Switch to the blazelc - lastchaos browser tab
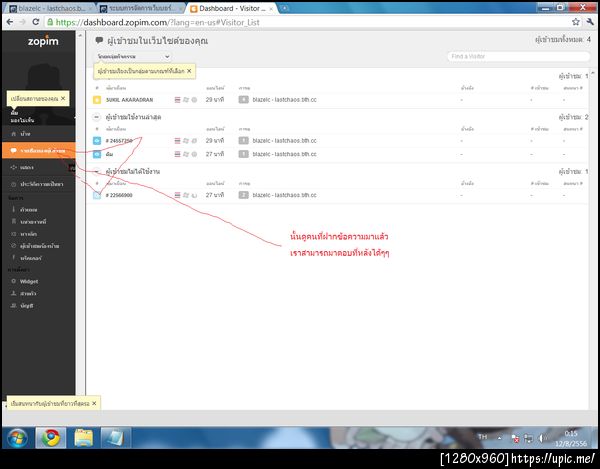600x469 pixels. coord(51,8)
